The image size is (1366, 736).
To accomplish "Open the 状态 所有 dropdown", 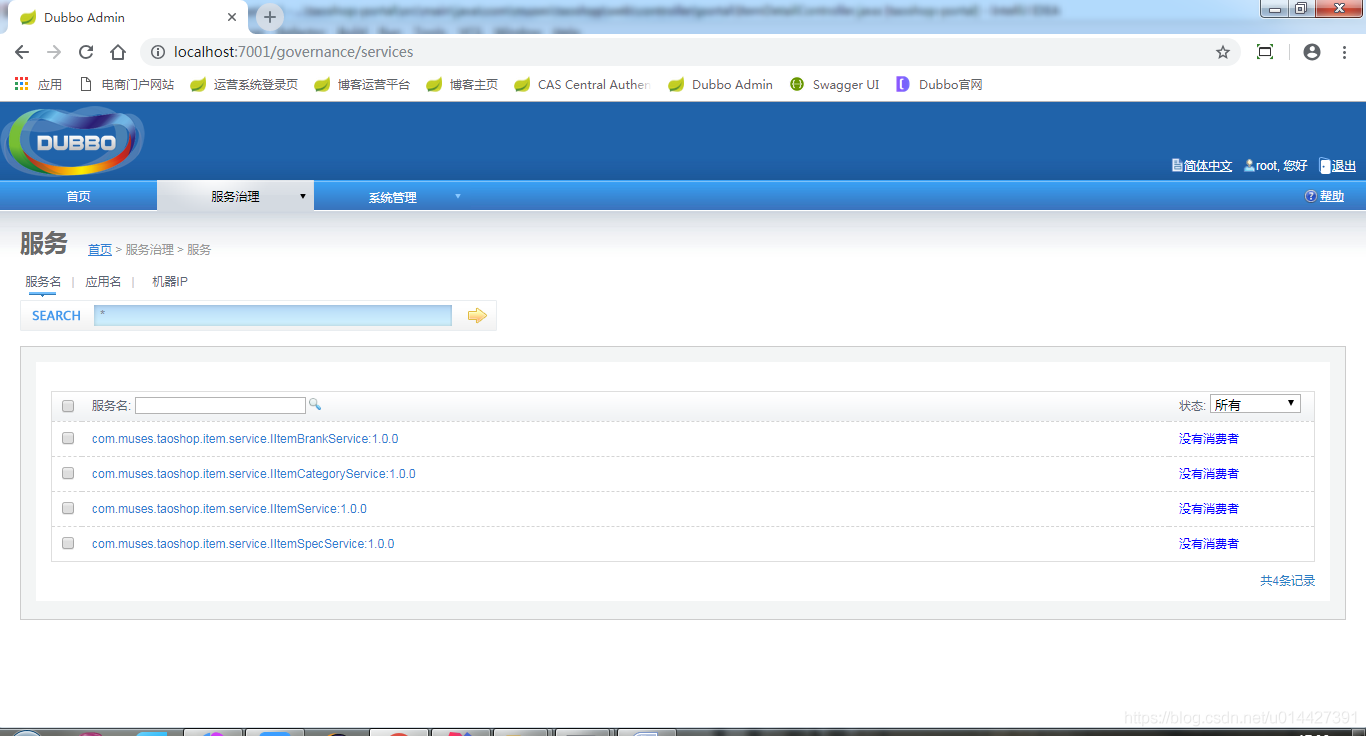I will 1255,404.
